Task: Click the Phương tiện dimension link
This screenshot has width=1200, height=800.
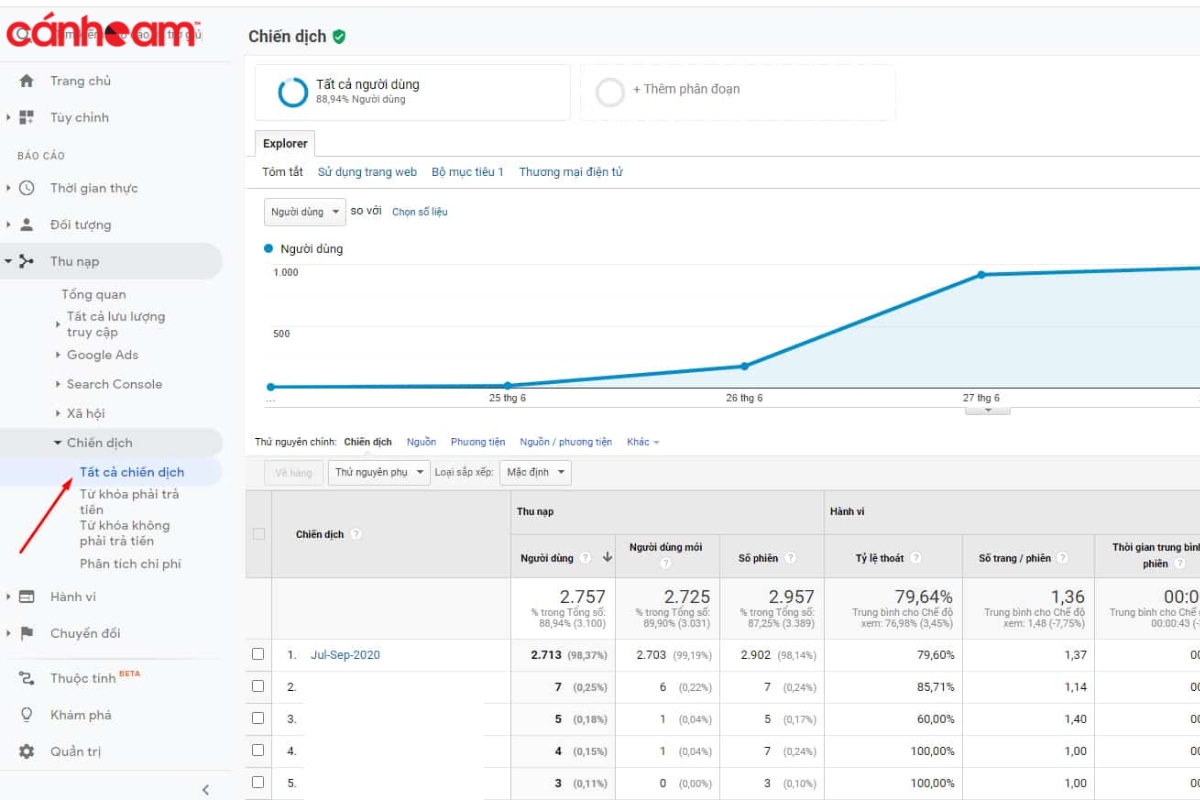Action: (x=478, y=442)
